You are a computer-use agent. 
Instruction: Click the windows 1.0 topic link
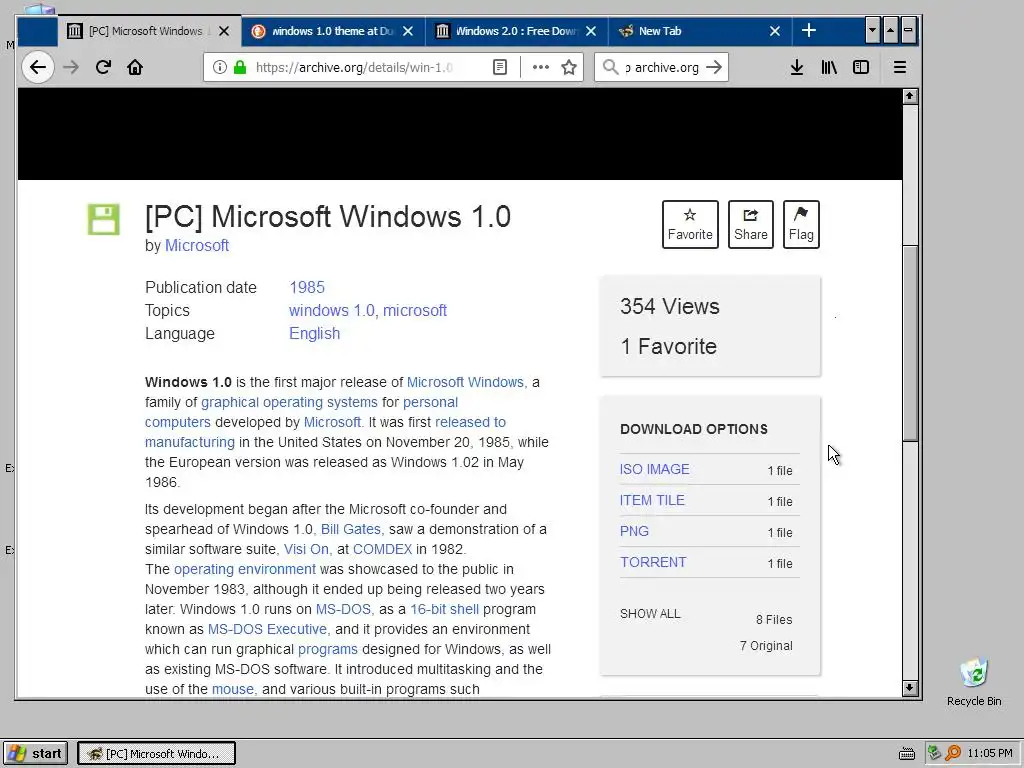click(332, 310)
